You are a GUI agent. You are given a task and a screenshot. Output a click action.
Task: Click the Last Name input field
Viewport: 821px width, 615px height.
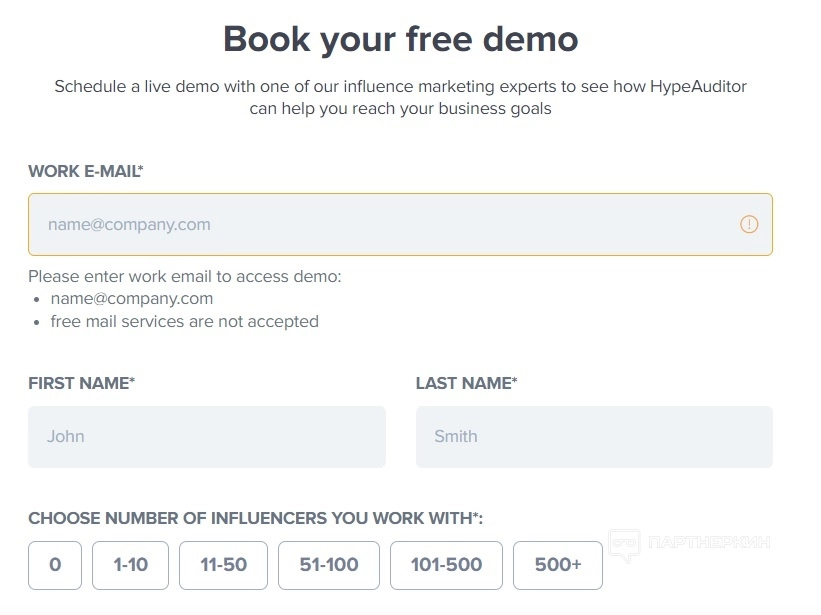coord(594,436)
